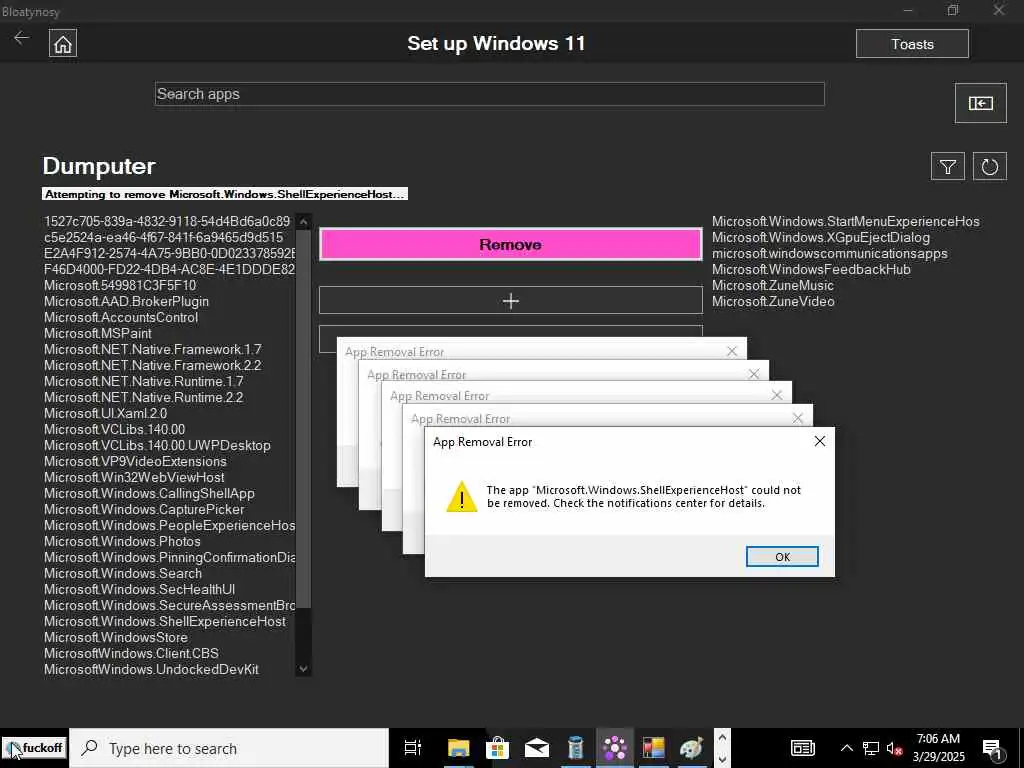Image resolution: width=1024 pixels, height=768 pixels.
Task: Select Microsoft.WindowsStore
Action: 116,637
